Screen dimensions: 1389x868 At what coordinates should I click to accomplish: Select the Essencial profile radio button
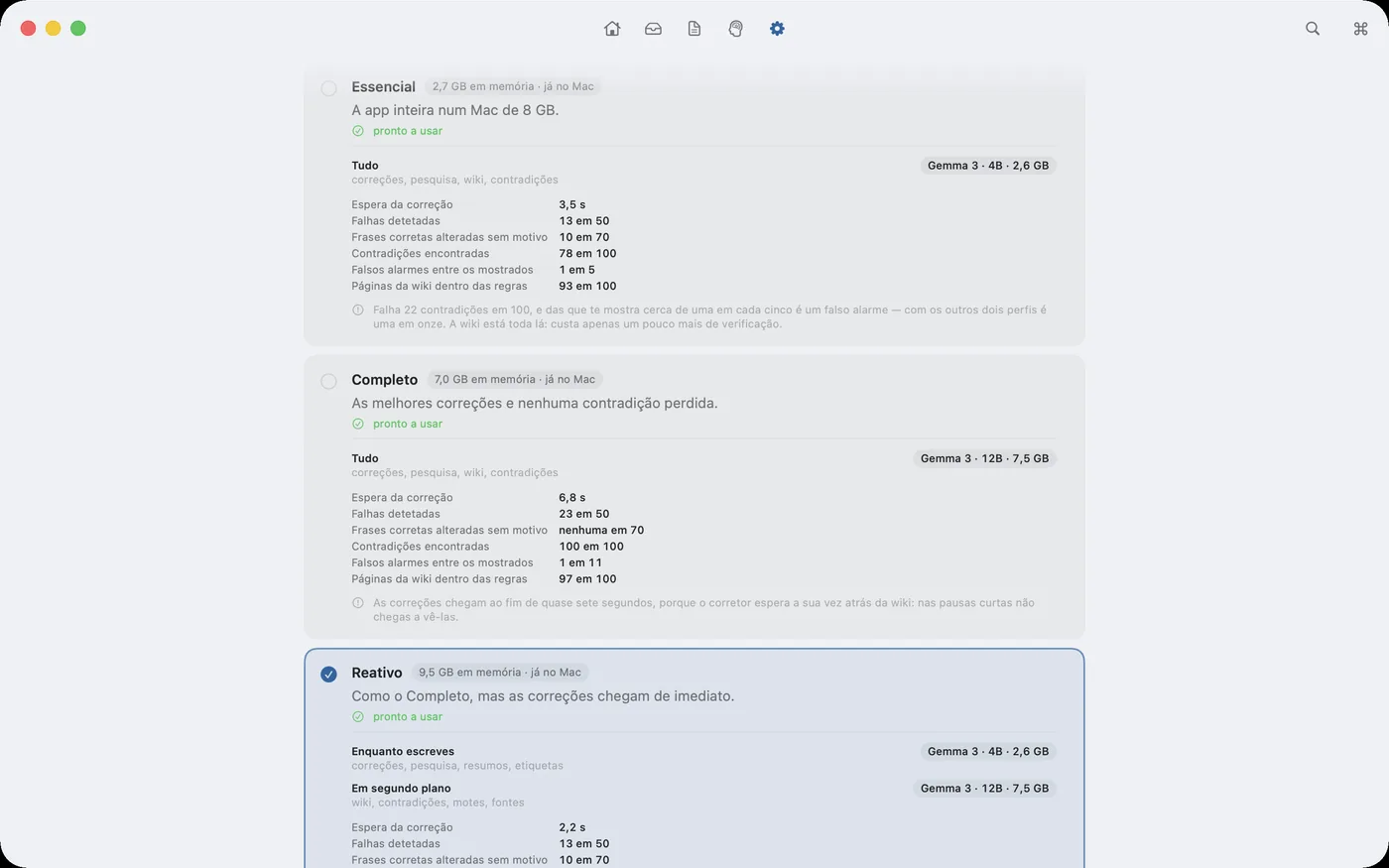328,88
